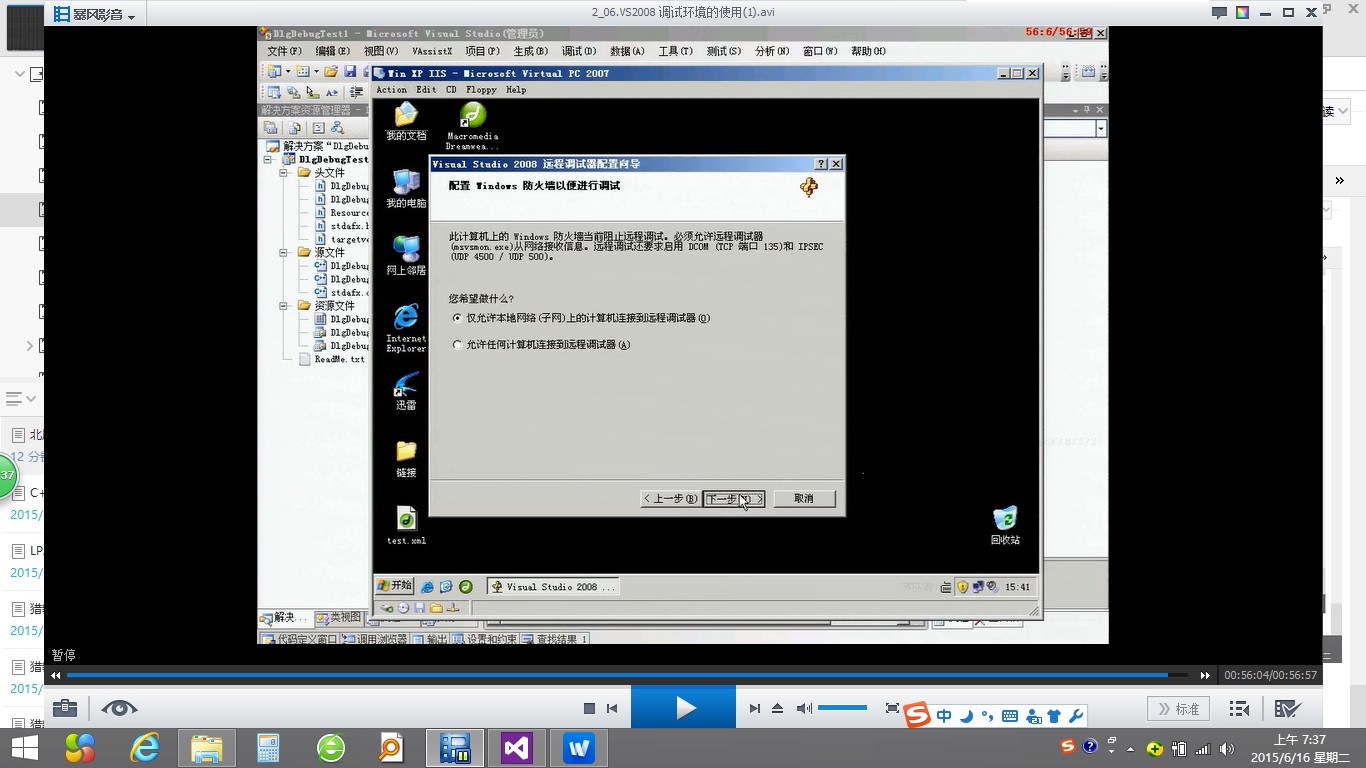Viewport: 1366px width, 768px height.
Task: Select test.xml file on desktop
Action: (406, 526)
